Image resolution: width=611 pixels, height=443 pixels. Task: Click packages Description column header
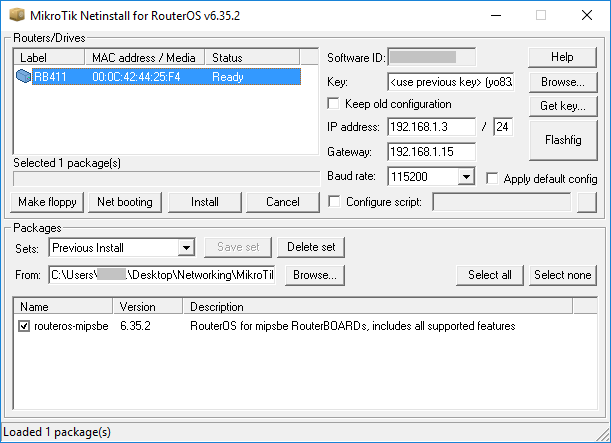point(378,307)
